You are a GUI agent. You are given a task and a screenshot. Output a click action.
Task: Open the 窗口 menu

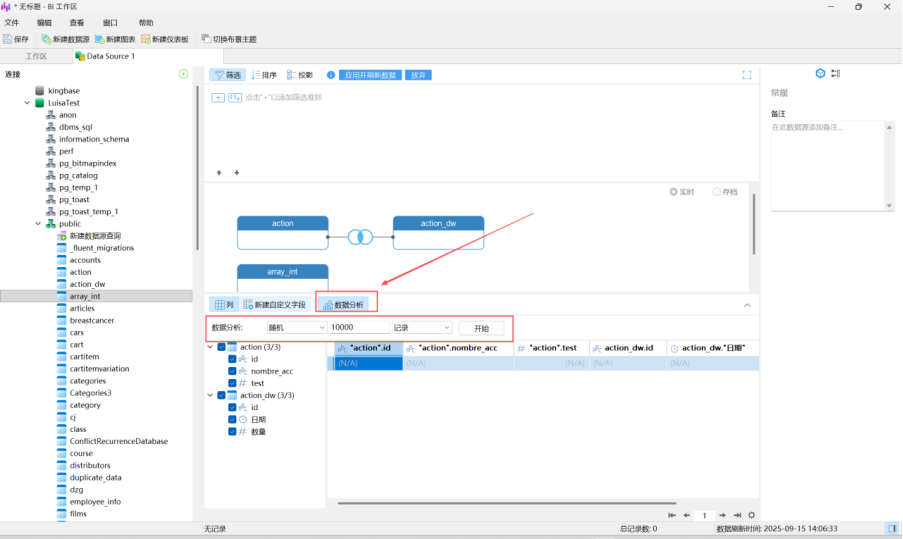click(x=110, y=22)
